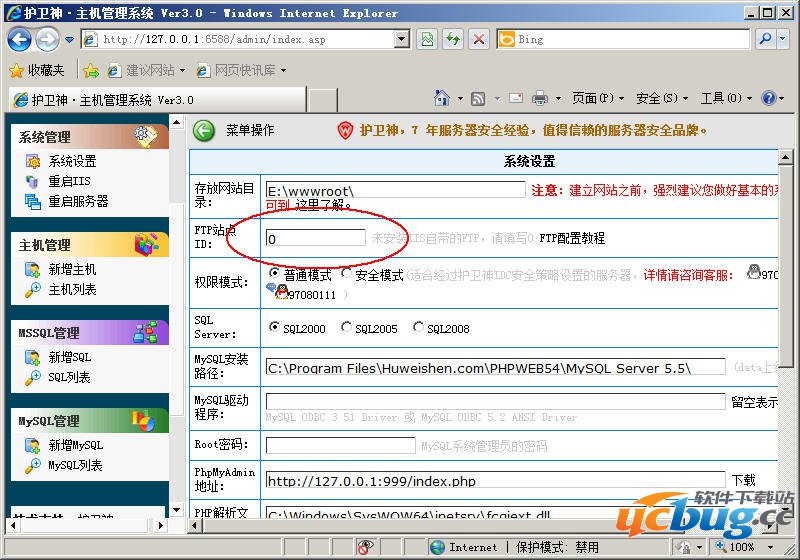
Task: Click sidebar vertical scrollbar down arrow
Action: pos(177,510)
